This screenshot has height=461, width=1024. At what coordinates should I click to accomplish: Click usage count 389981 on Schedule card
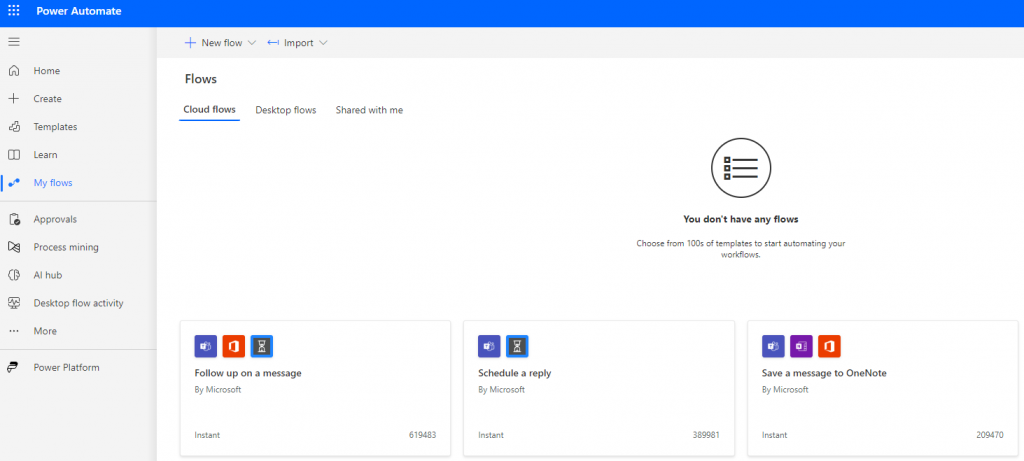[706, 435]
